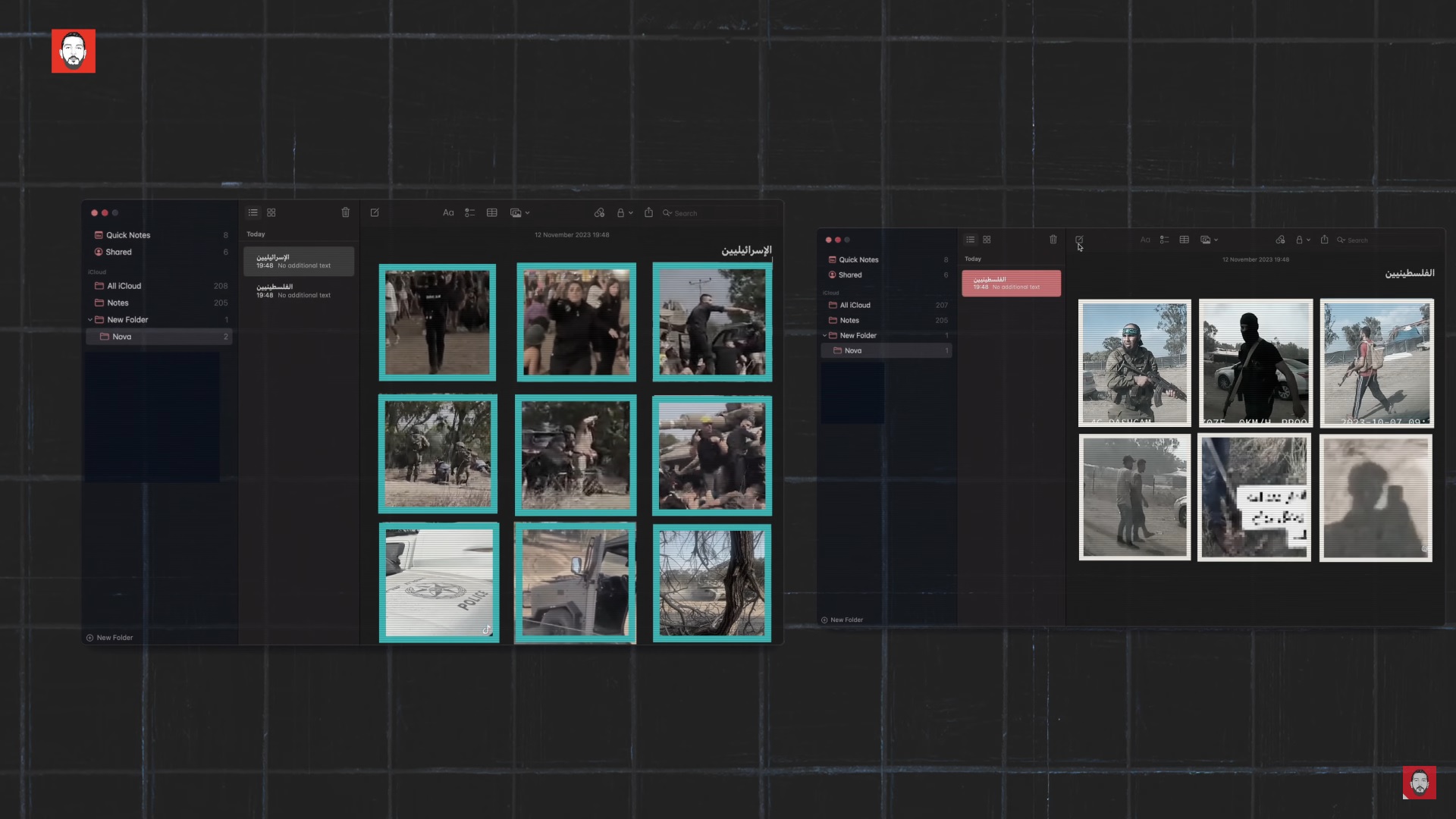
Task: Select Notes folder in right window sidebar
Action: [x=886, y=321]
